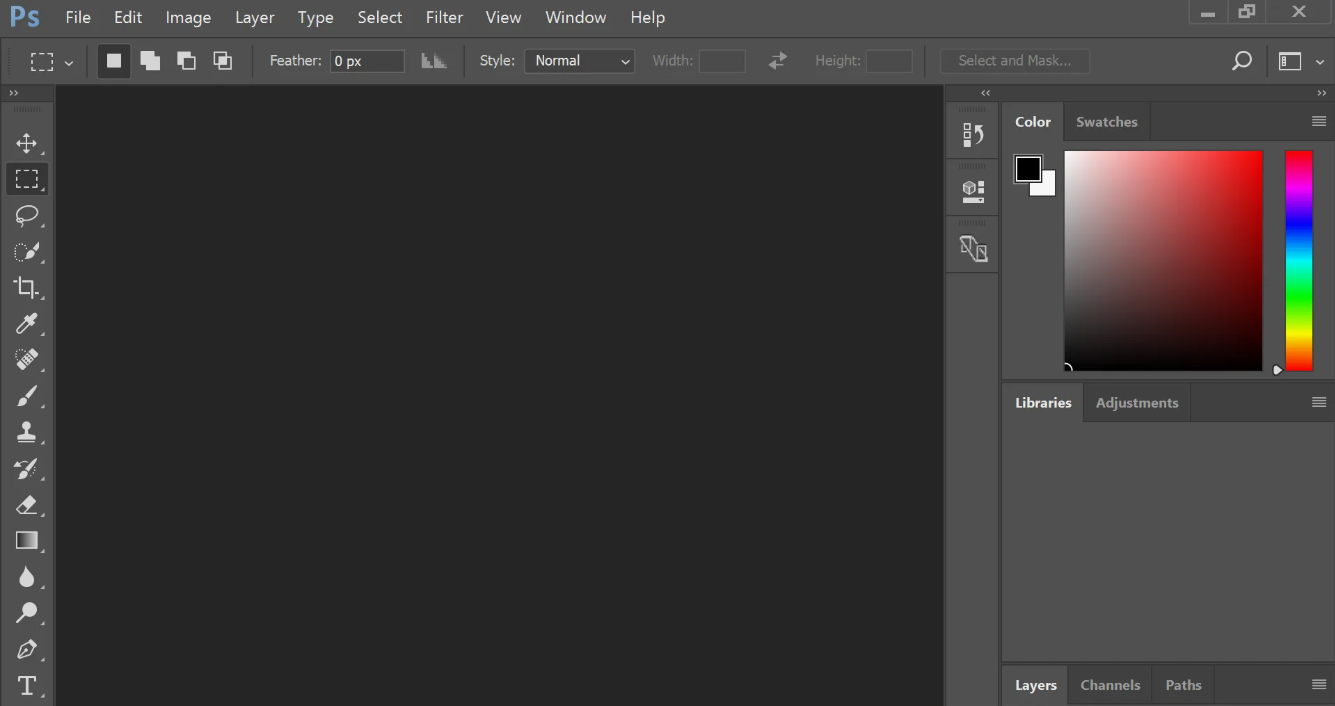Image resolution: width=1335 pixels, height=706 pixels.
Task: Open the Filter menu
Action: (x=444, y=17)
